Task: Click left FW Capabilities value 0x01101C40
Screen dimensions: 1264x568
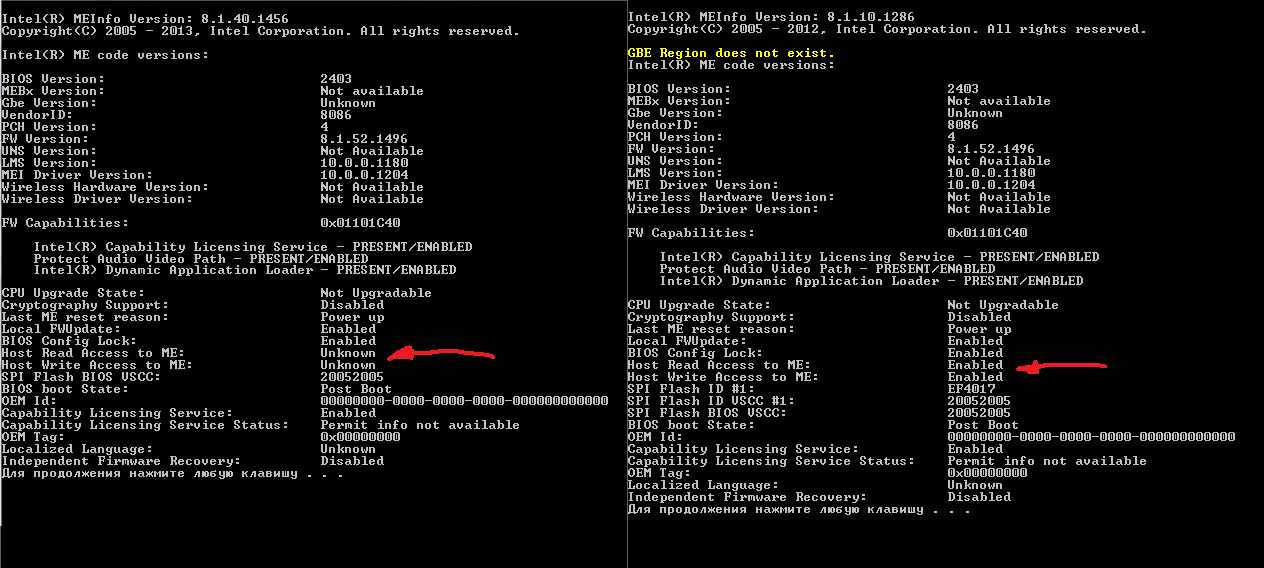Action: (x=360, y=223)
